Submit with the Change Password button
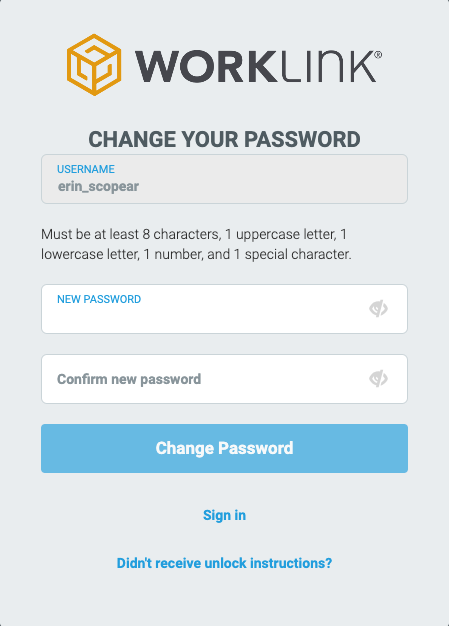 tap(224, 448)
